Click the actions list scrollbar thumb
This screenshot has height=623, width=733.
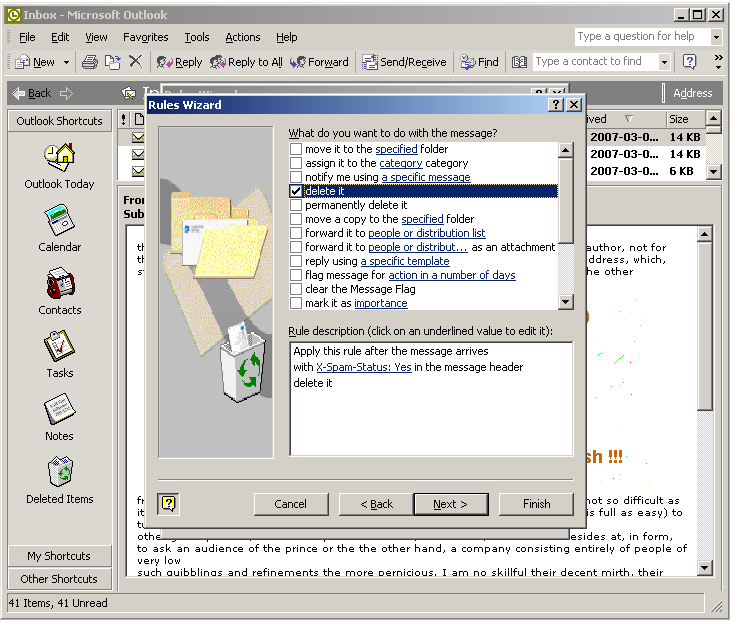[566, 201]
